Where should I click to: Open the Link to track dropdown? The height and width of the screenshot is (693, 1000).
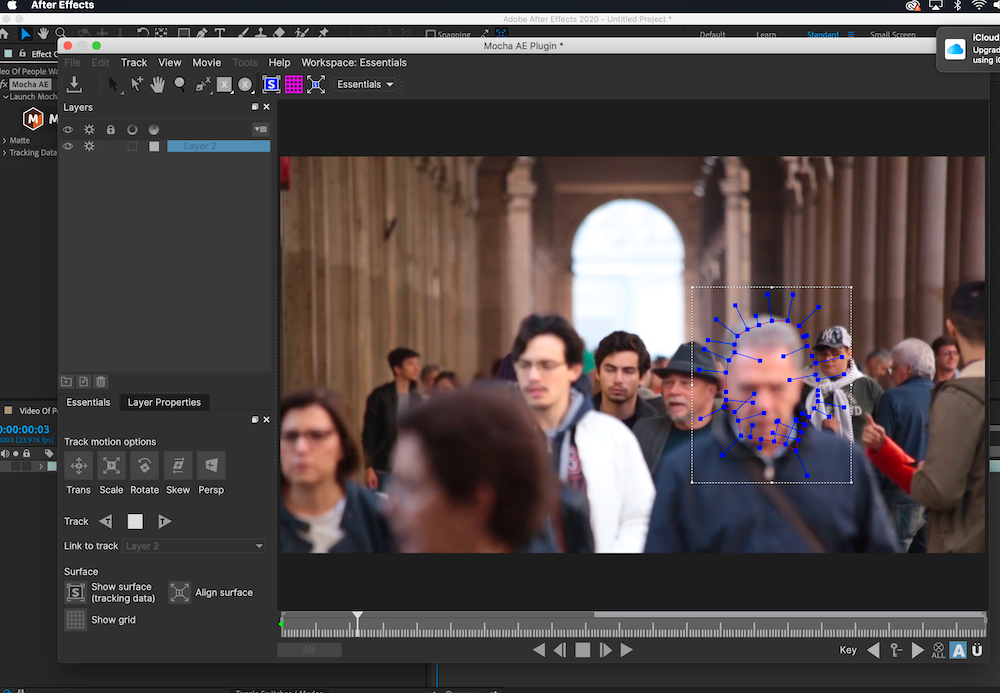194,546
